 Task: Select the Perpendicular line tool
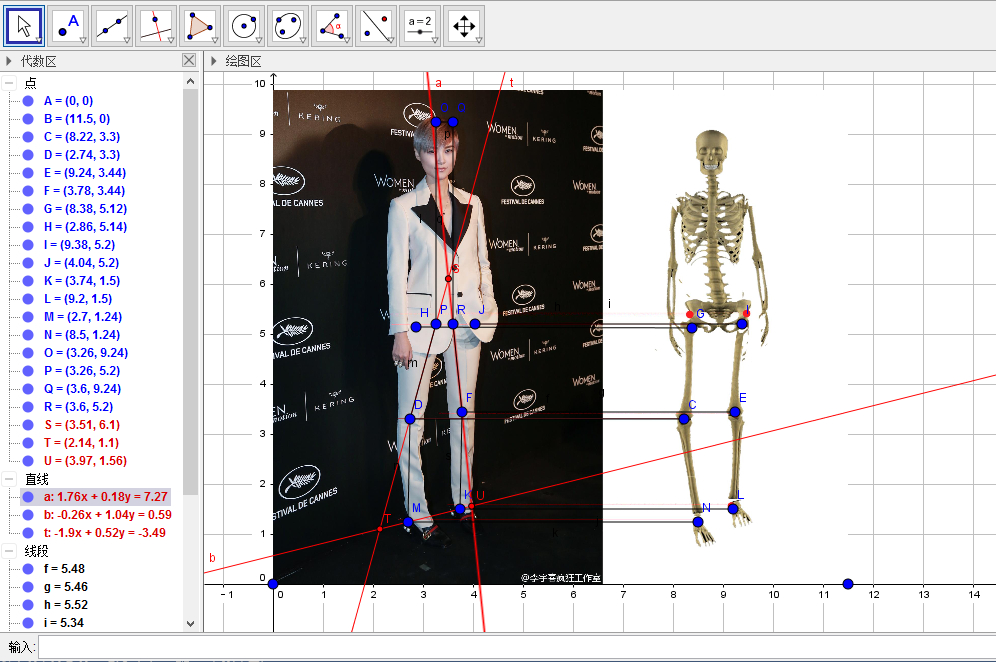[x=156, y=26]
